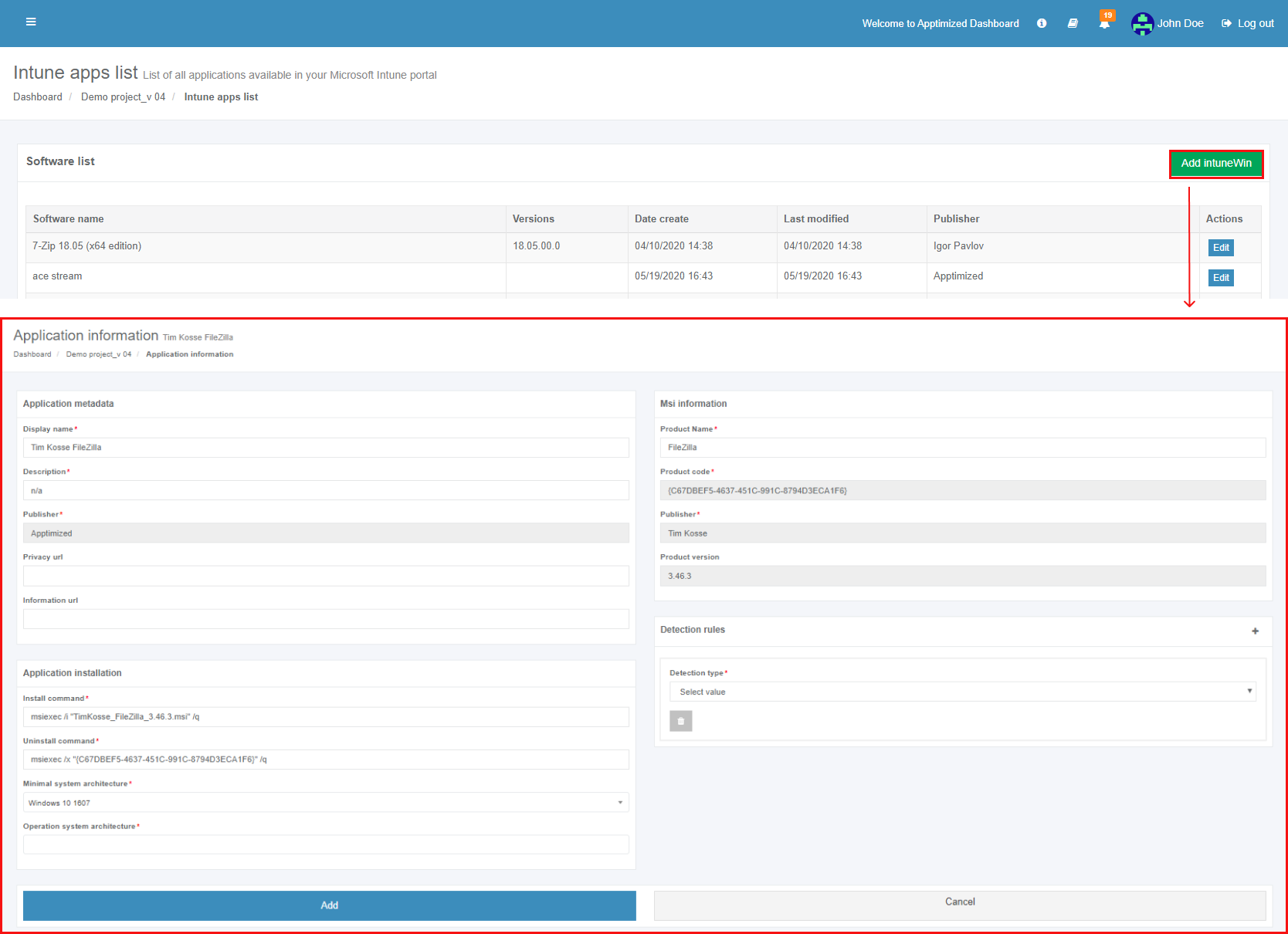Focus the Uninstall command field
This screenshot has width=1288, height=934.
coord(326,760)
